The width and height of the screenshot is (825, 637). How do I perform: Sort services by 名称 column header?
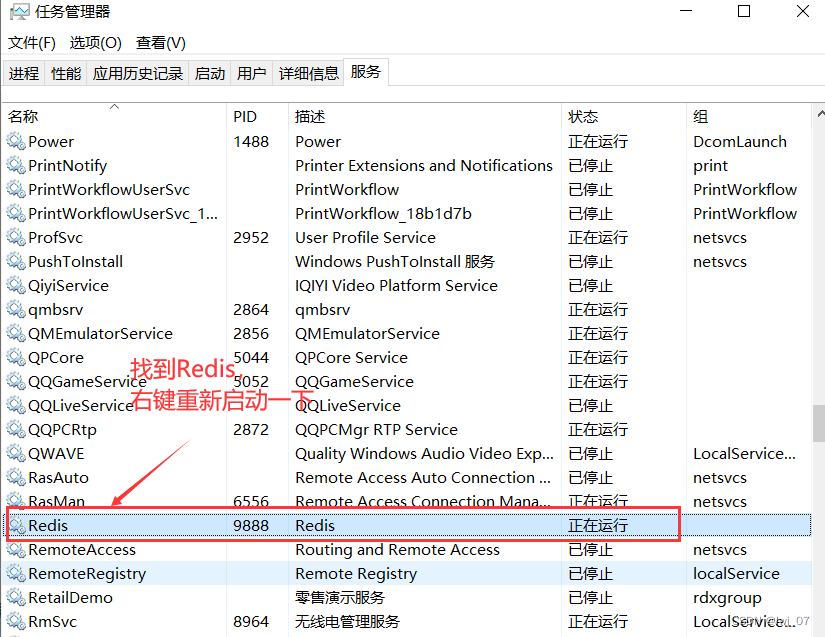pyautogui.click(x=24, y=117)
